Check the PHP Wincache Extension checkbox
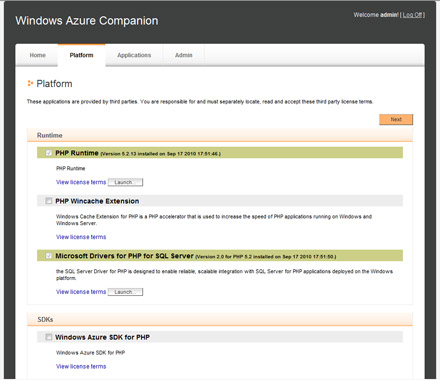The width and height of the screenshot is (440, 380). [x=49, y=201]
